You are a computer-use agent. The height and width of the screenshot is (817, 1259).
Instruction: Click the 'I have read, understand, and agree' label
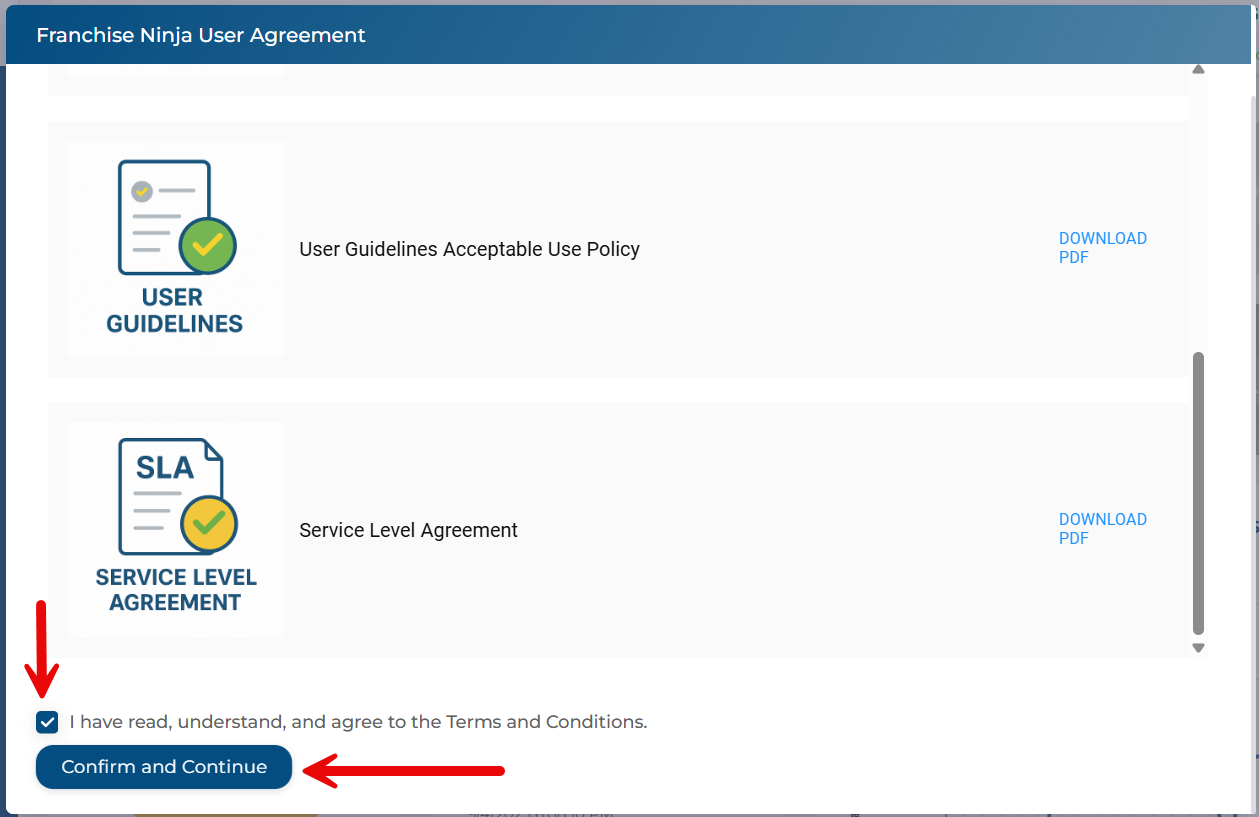(x=358, y=722)
